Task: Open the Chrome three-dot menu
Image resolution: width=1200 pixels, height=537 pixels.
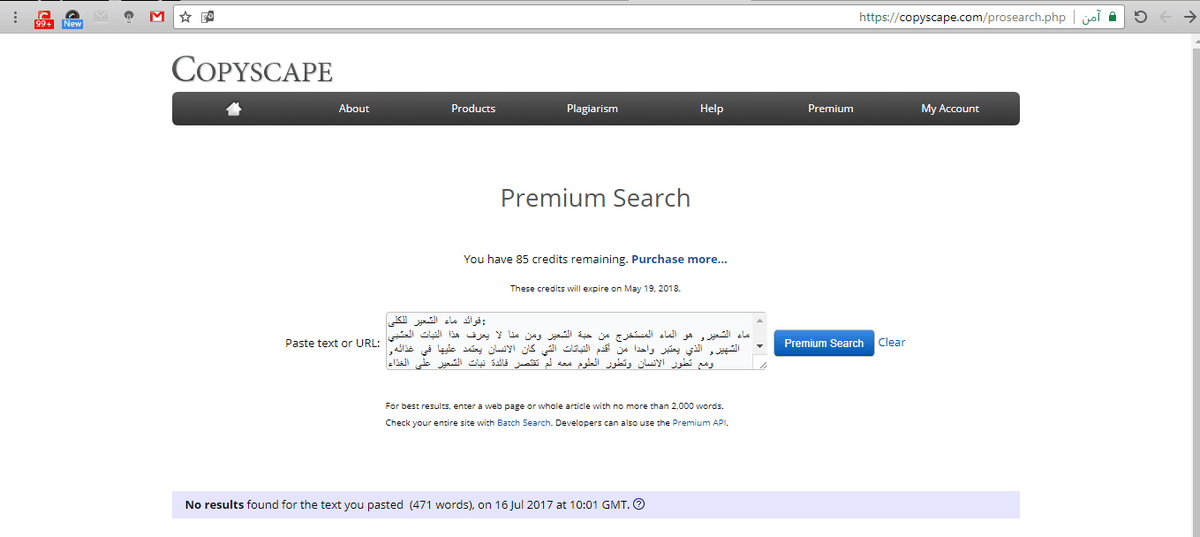Action: click(x=13, y=17)
